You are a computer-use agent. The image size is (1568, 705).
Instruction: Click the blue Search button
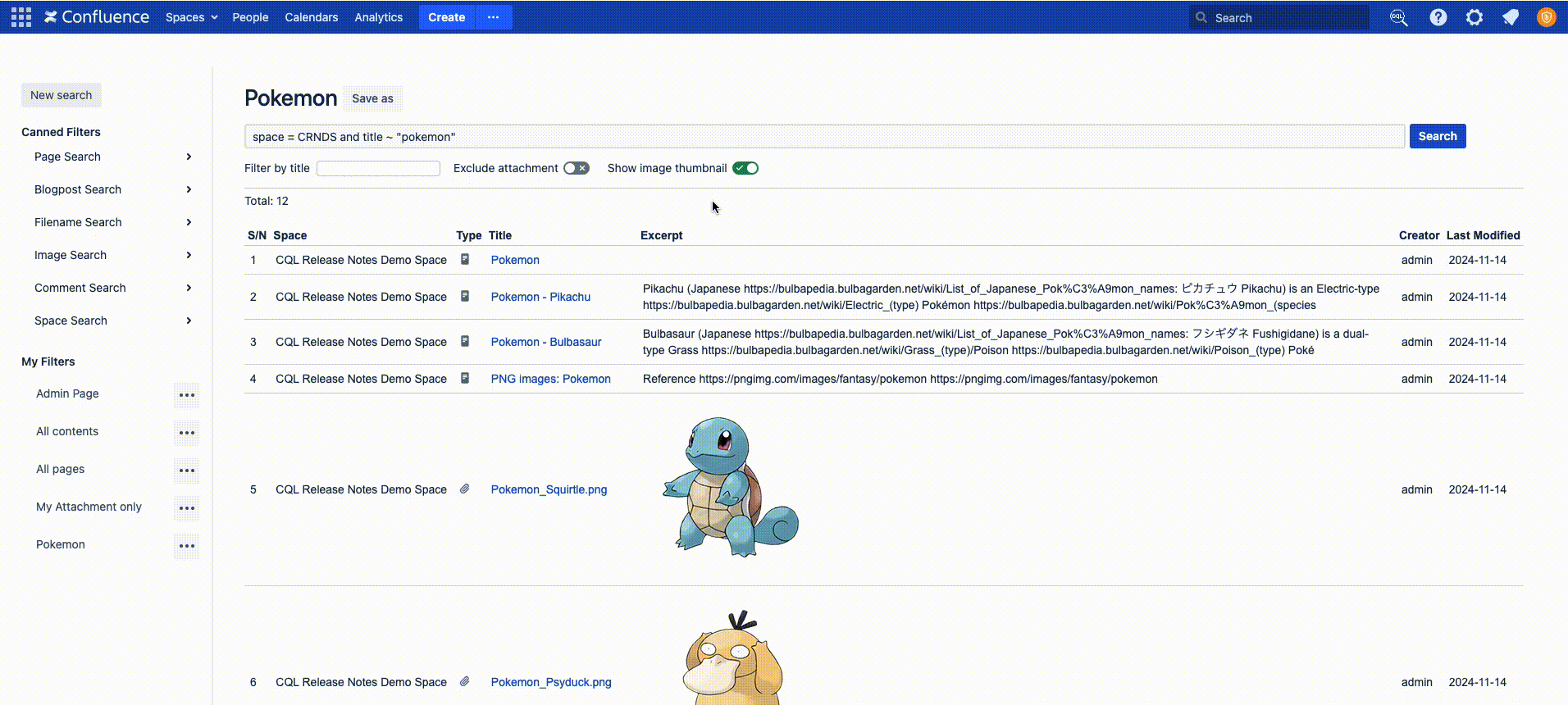(x=1437, y=136)
